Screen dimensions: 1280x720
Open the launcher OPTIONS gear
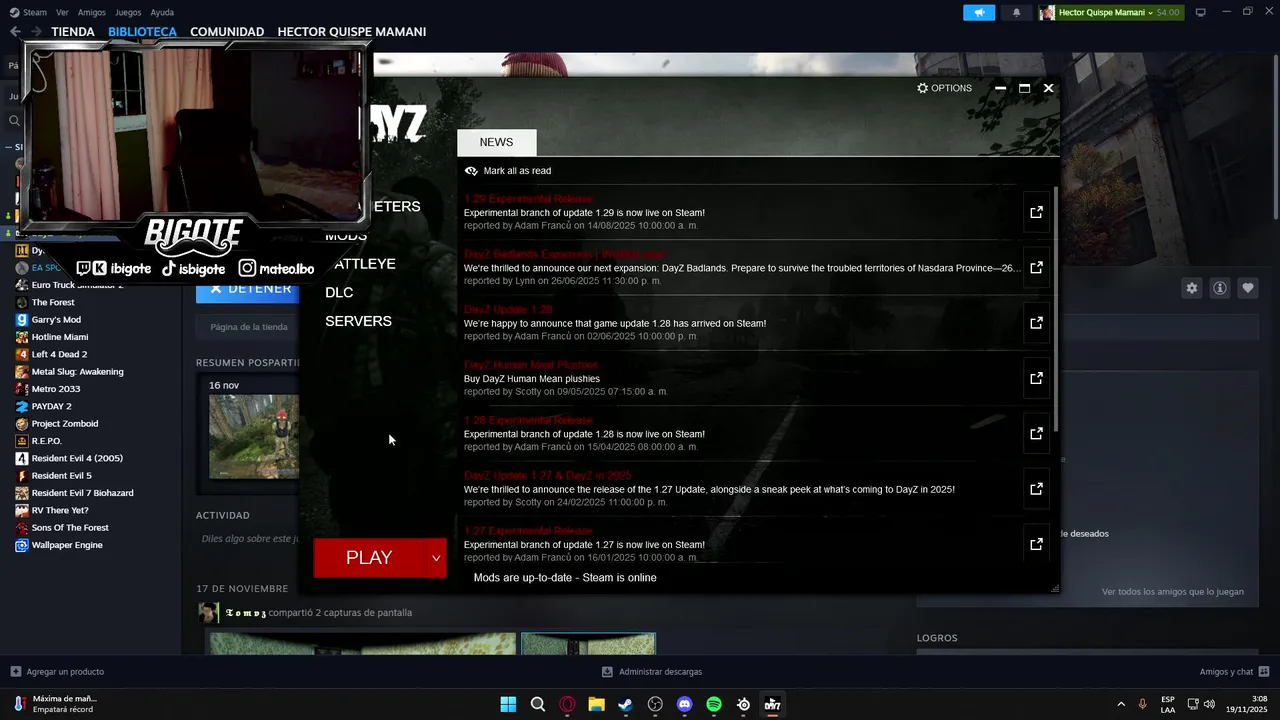944,88
